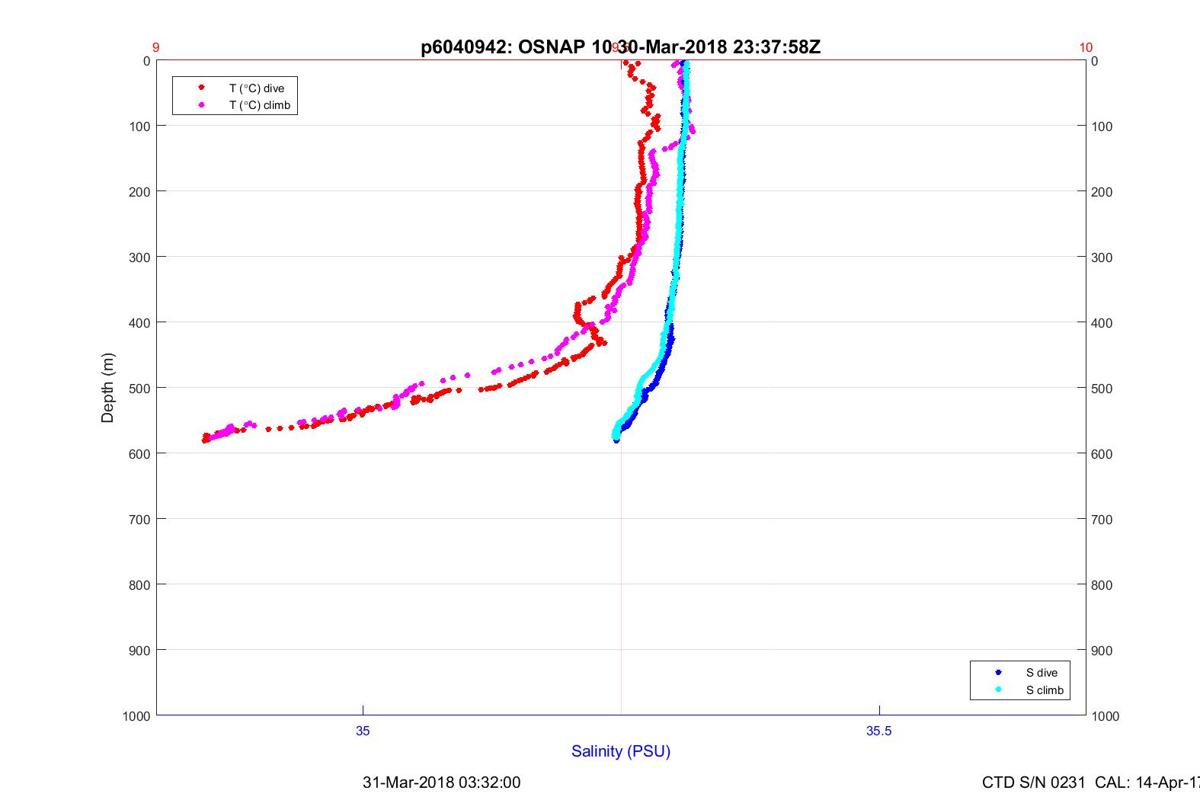This screenshot has width=1200, height=804.
Task: Click the red temperature tick label 10
Action: coord(1086,47)
